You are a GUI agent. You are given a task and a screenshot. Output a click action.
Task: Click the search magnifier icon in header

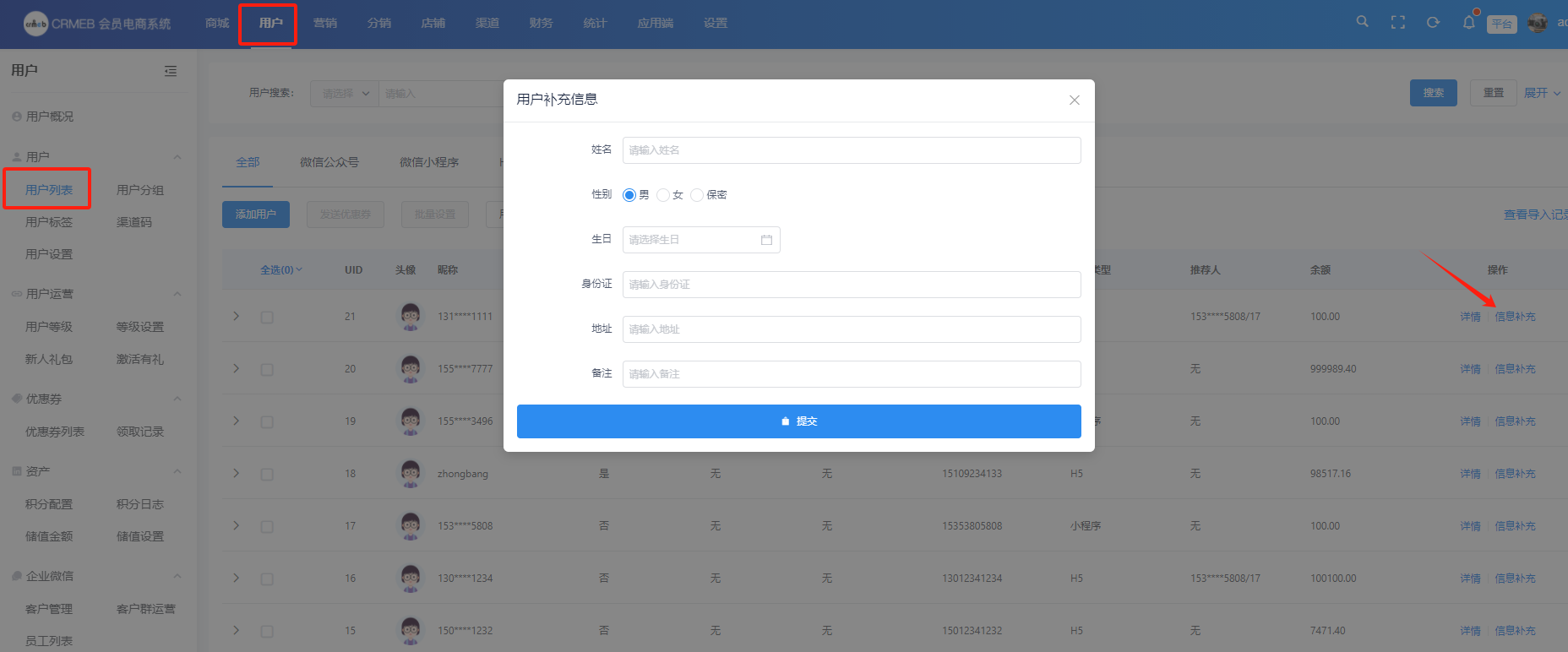click(1362, 22)
